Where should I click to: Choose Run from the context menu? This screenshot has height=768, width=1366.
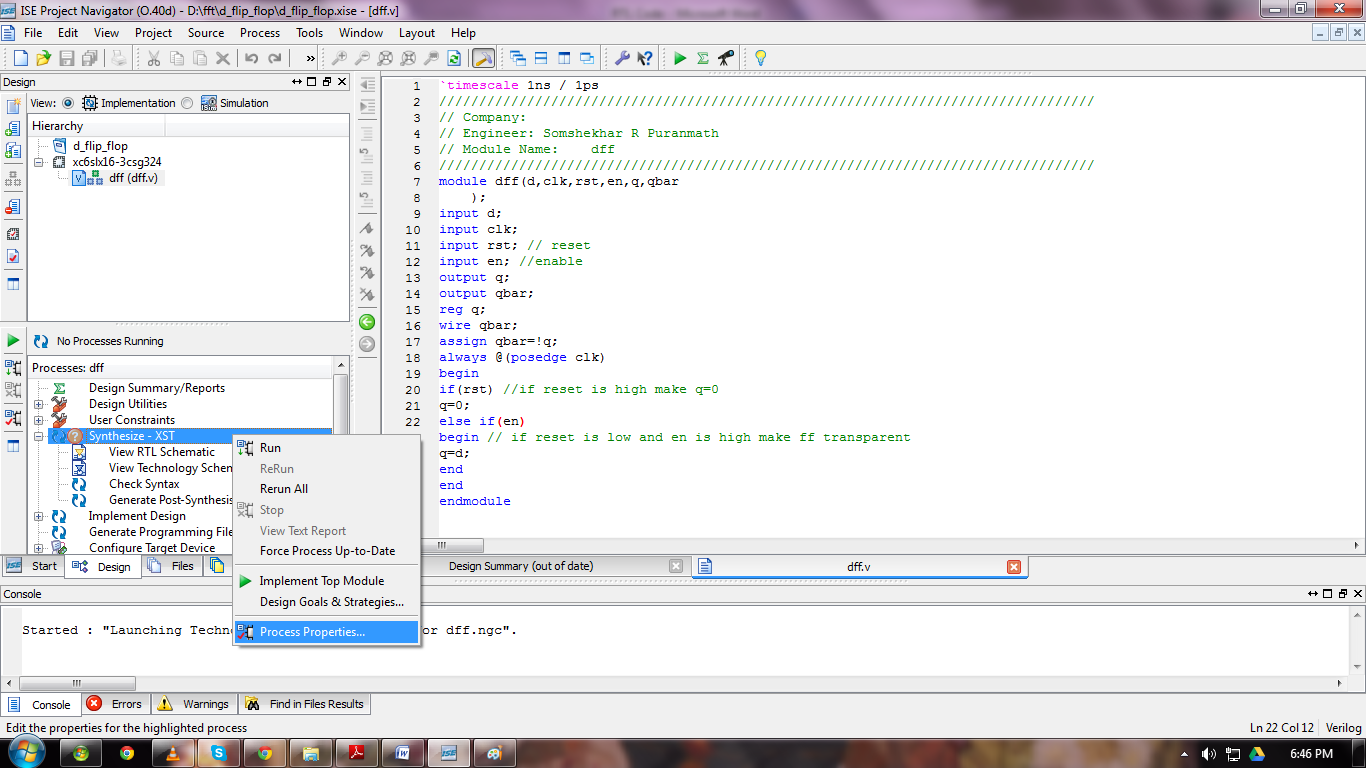326,448
